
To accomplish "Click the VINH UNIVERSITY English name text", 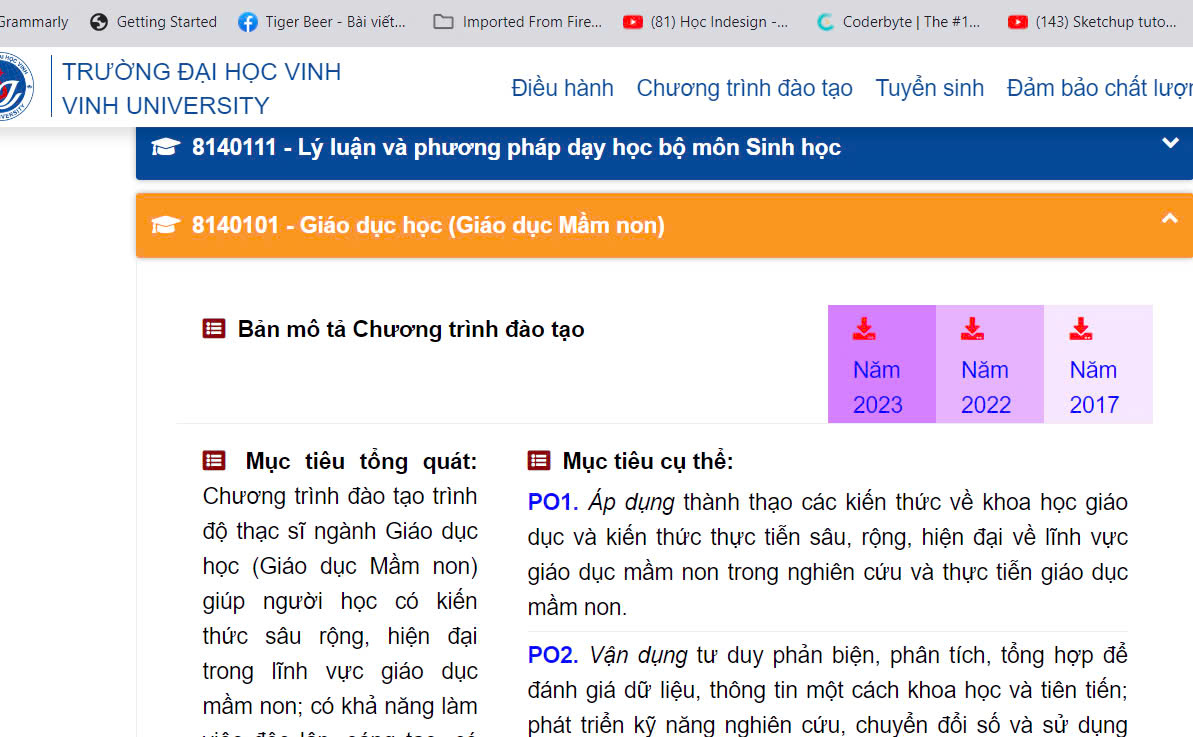I will 166,106.
